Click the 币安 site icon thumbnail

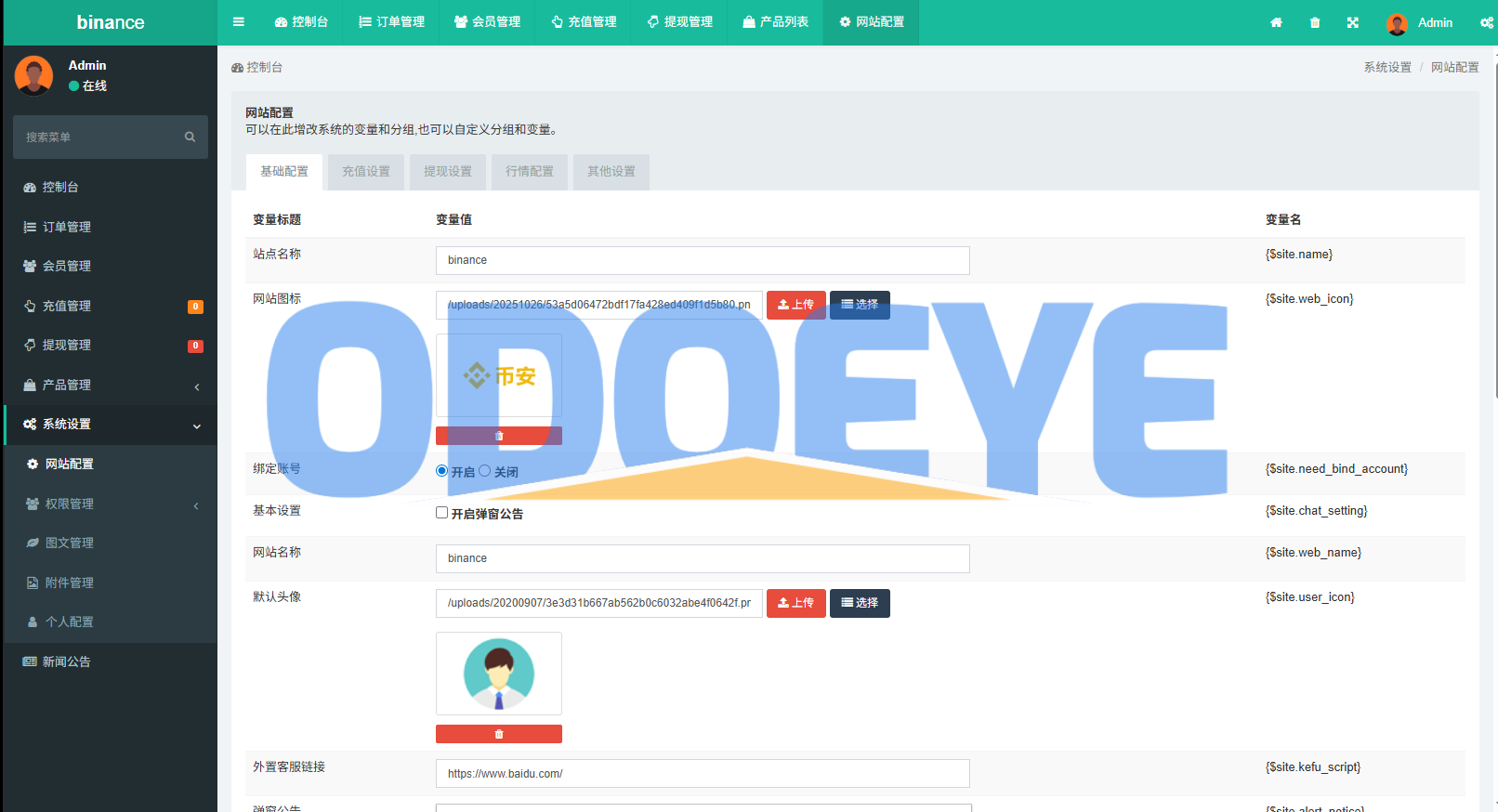click(x=499, y=375)
